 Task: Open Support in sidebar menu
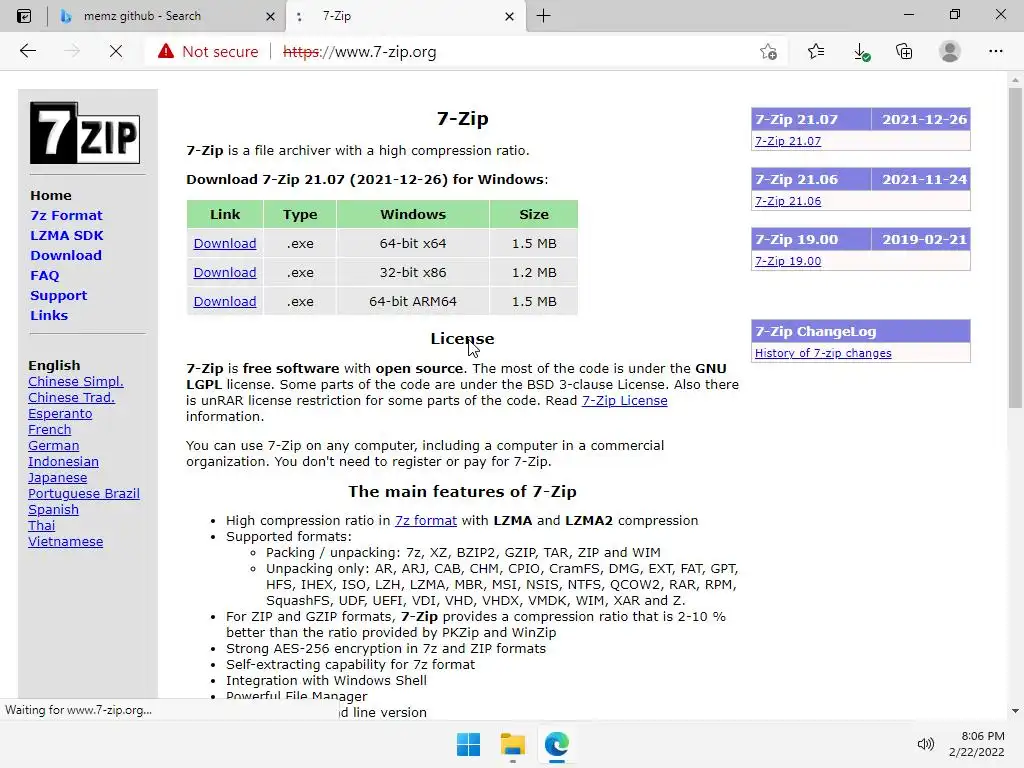[x=58, y=295]
